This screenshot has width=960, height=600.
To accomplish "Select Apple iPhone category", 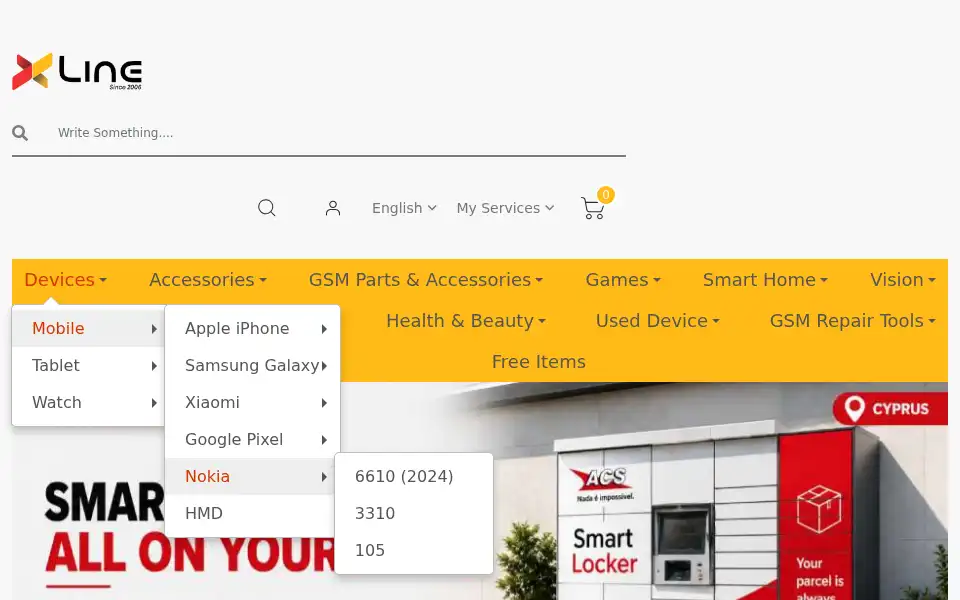I will click(x=252, y=328).
